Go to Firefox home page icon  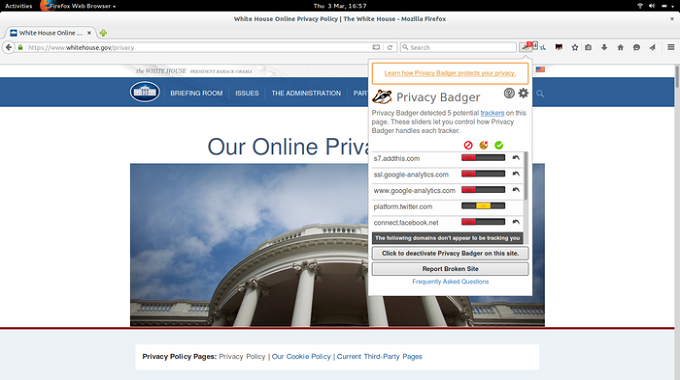(x=620, y=47)
